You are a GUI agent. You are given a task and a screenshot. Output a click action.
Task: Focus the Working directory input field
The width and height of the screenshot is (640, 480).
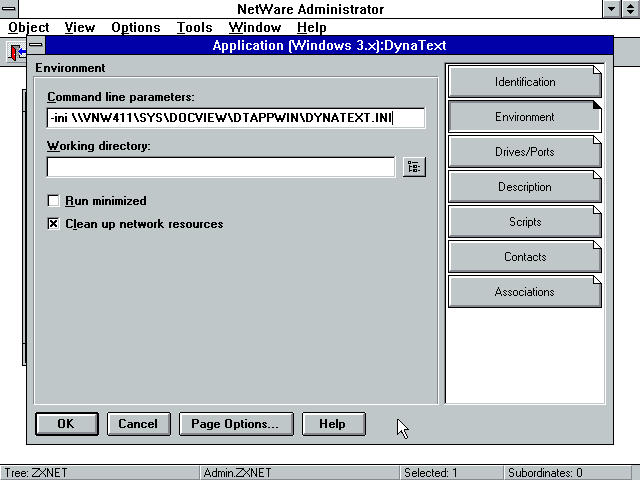[221, 167]
